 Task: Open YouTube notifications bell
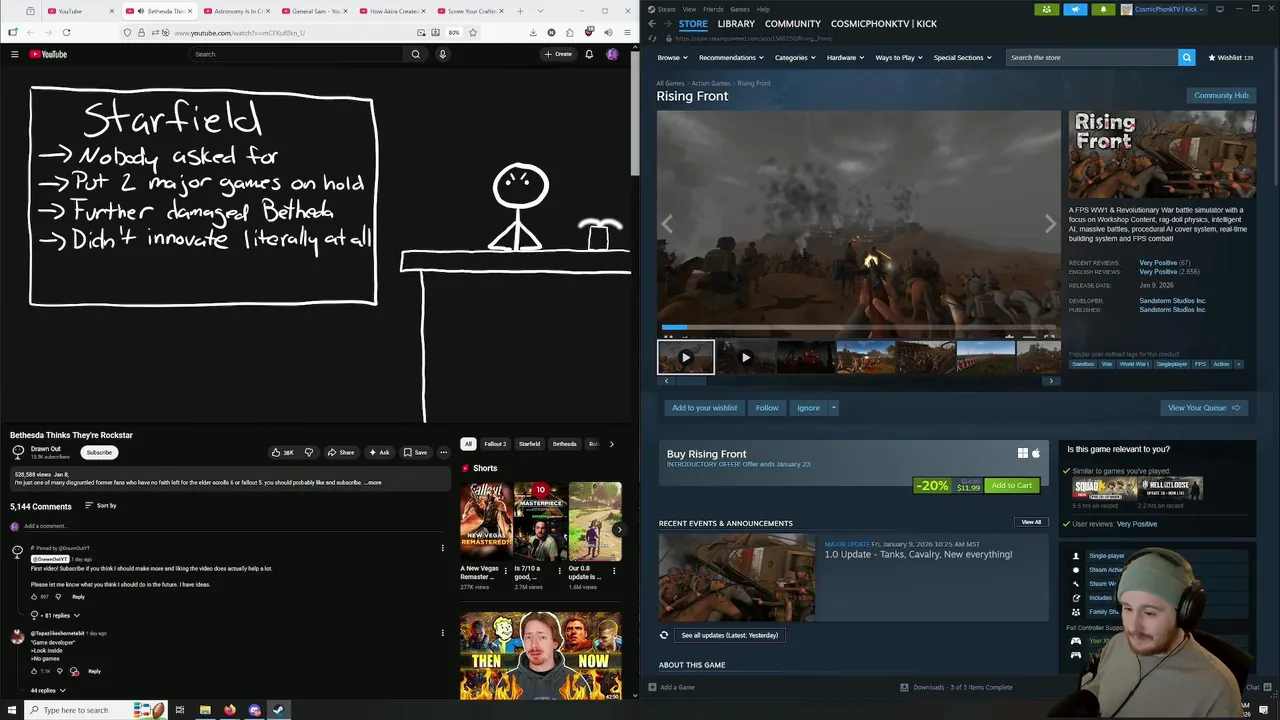[x=589, y=54]
